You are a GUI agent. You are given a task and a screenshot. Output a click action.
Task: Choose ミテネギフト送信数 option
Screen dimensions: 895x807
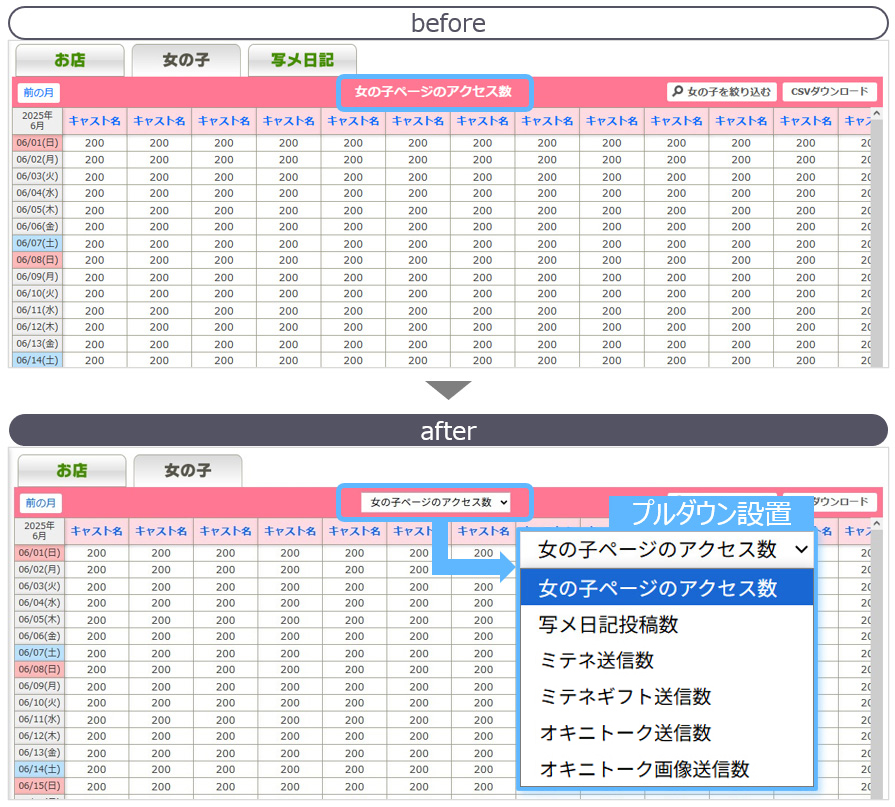(625, 697)
